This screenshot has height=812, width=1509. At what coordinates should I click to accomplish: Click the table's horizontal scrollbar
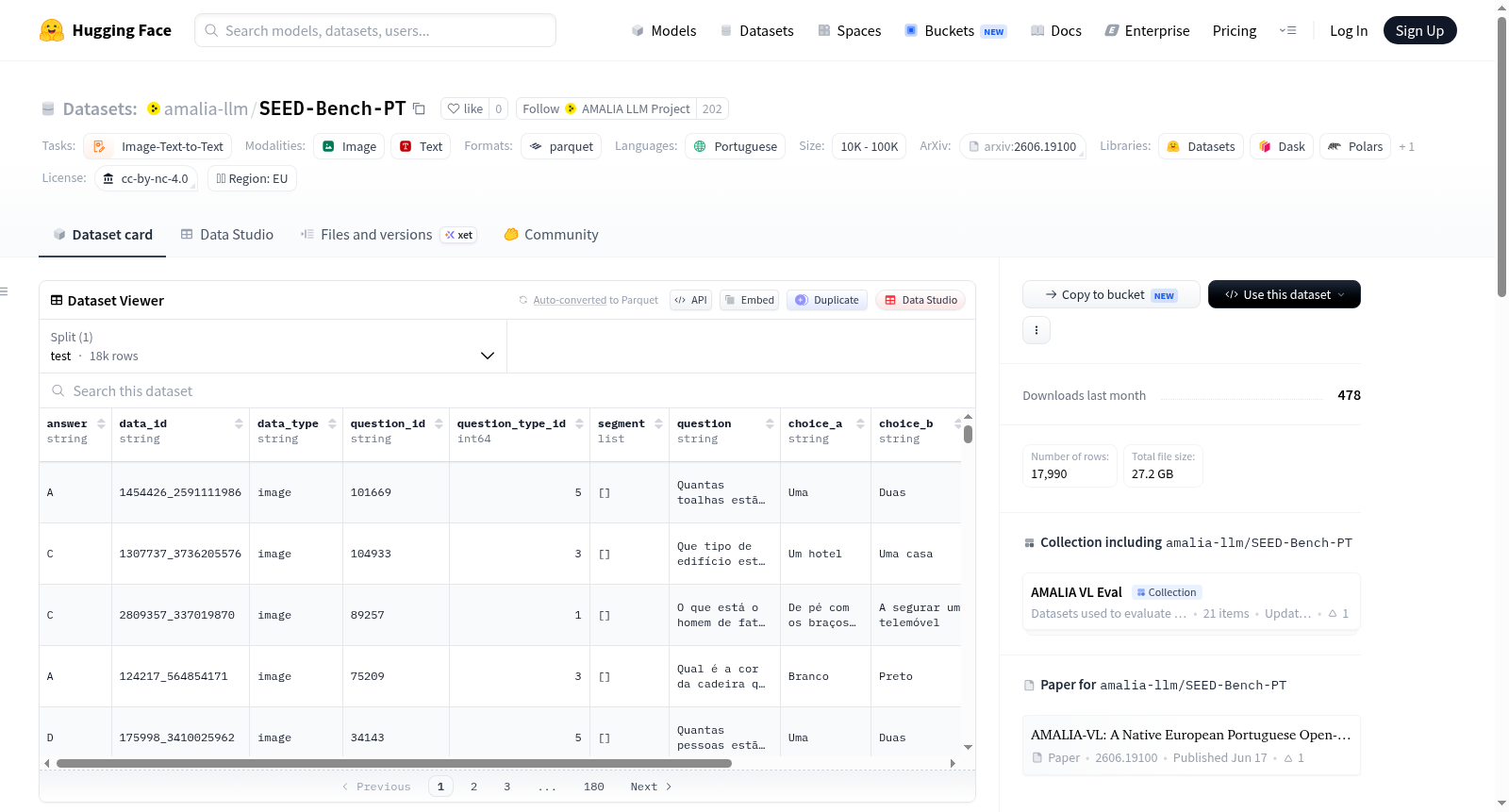pos(393,763)
